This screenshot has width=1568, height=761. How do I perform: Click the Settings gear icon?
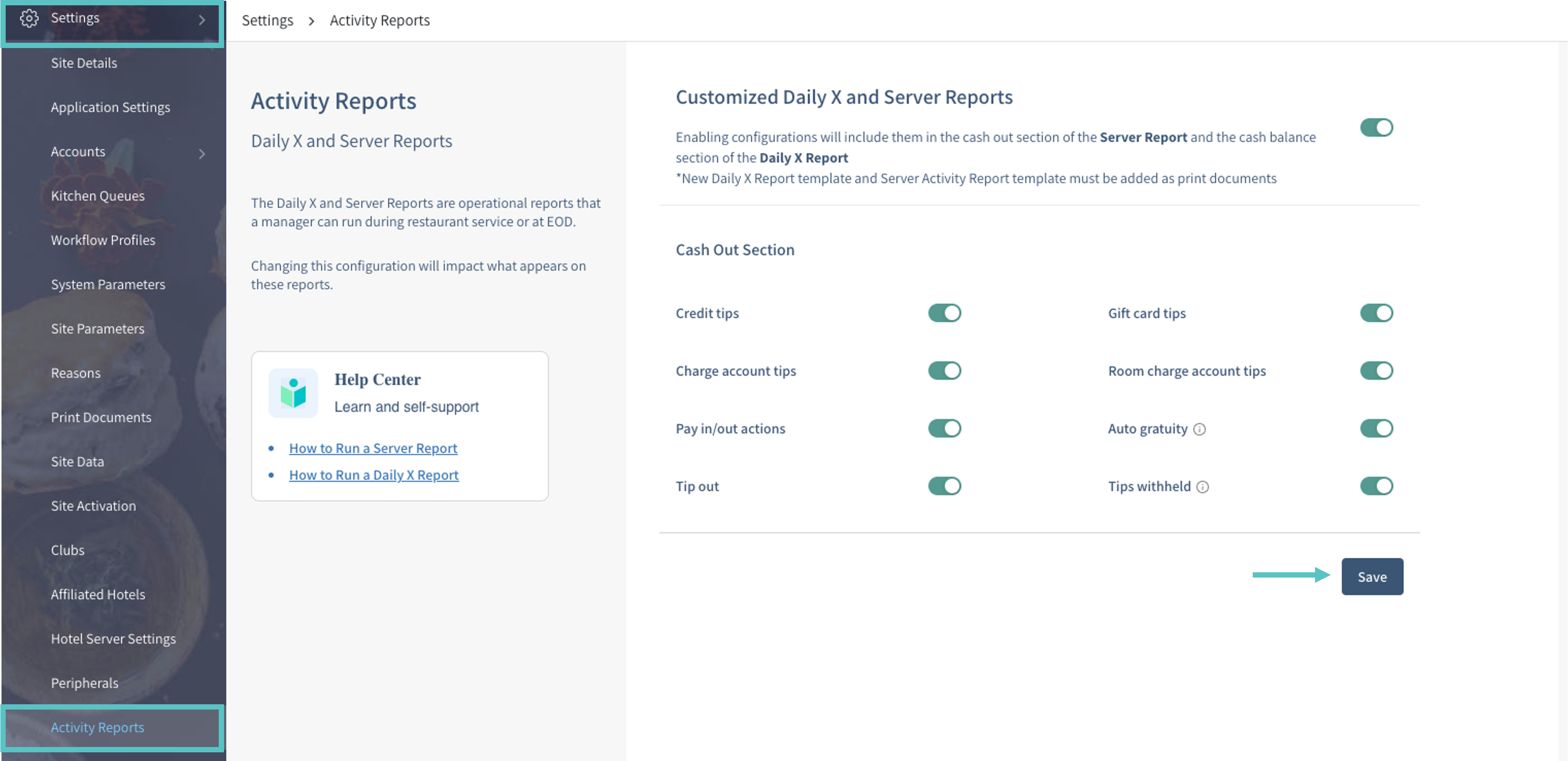(x=29, y=18)
